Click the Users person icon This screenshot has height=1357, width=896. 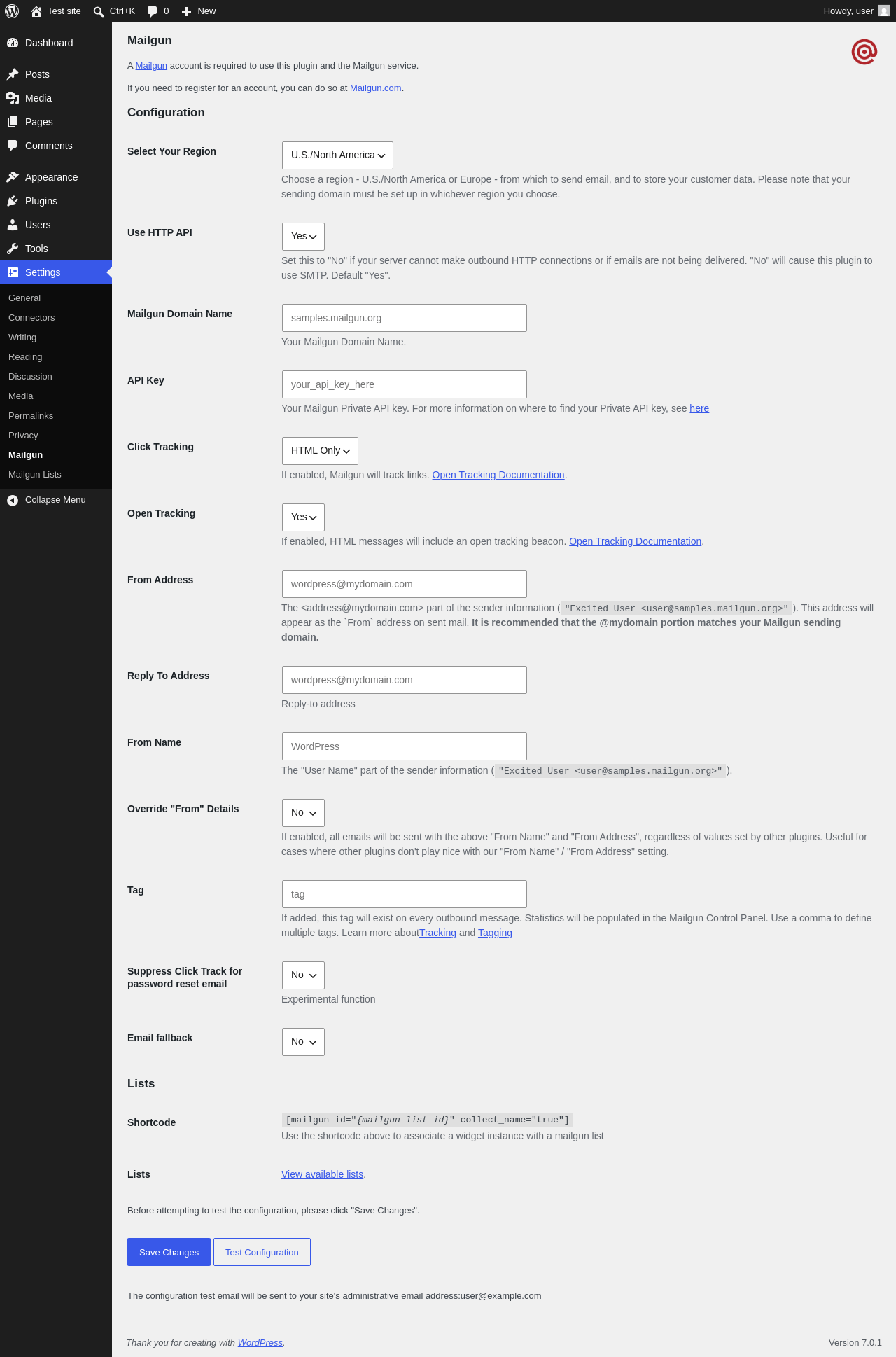[13, 225]
